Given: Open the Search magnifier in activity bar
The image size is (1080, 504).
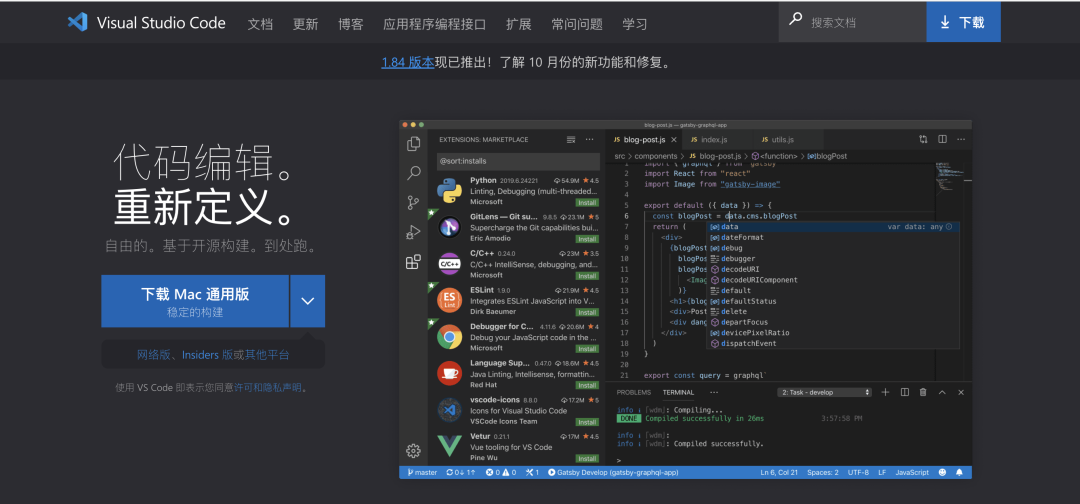Looking at the screenshot, I should (413, 173).
